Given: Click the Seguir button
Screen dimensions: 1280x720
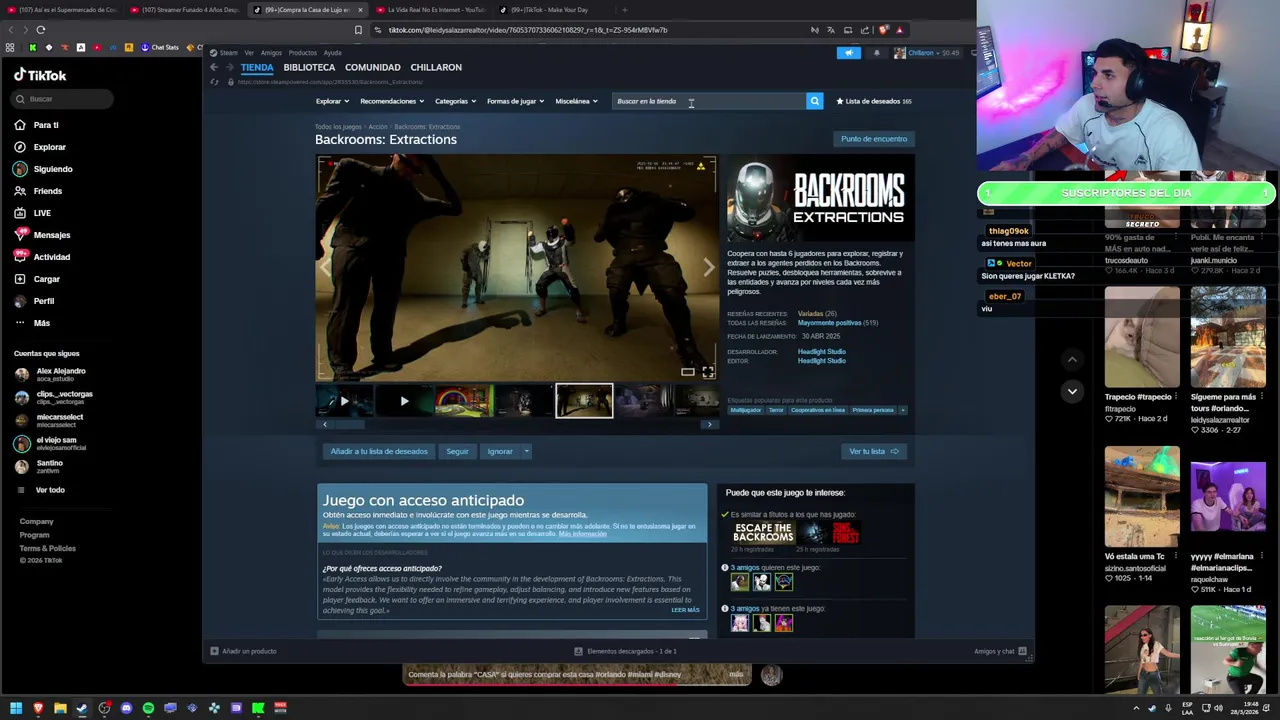Looking at the screenshot, I should pos(457,451).
